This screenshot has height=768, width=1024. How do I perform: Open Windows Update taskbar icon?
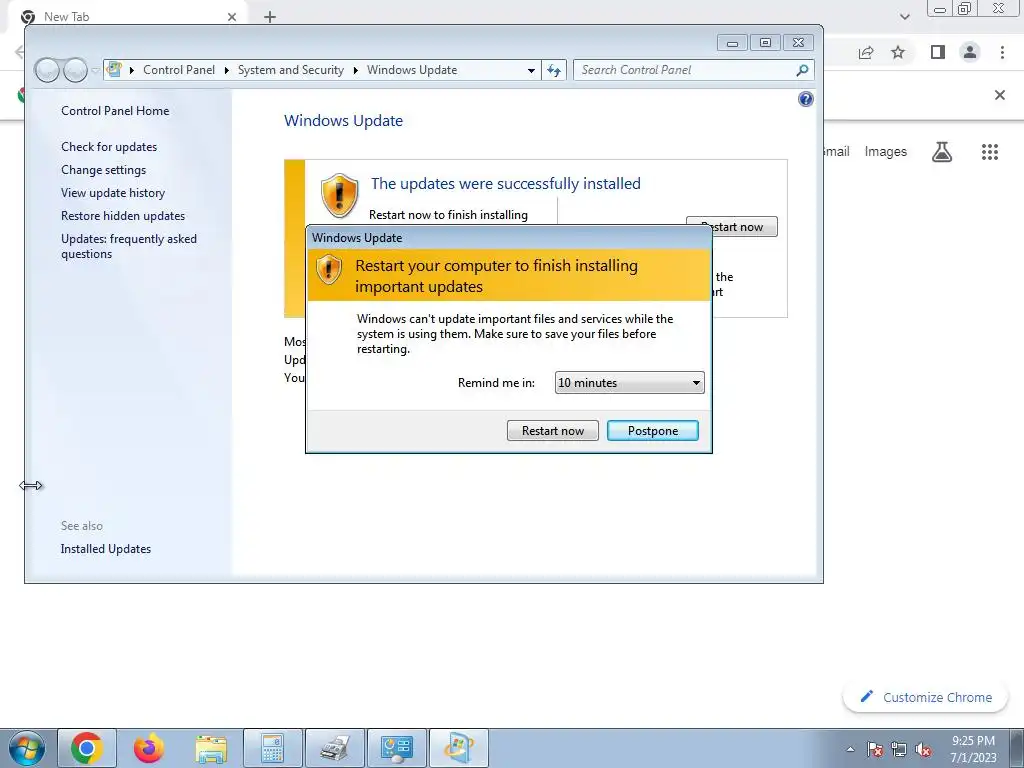tap(458, 748)
